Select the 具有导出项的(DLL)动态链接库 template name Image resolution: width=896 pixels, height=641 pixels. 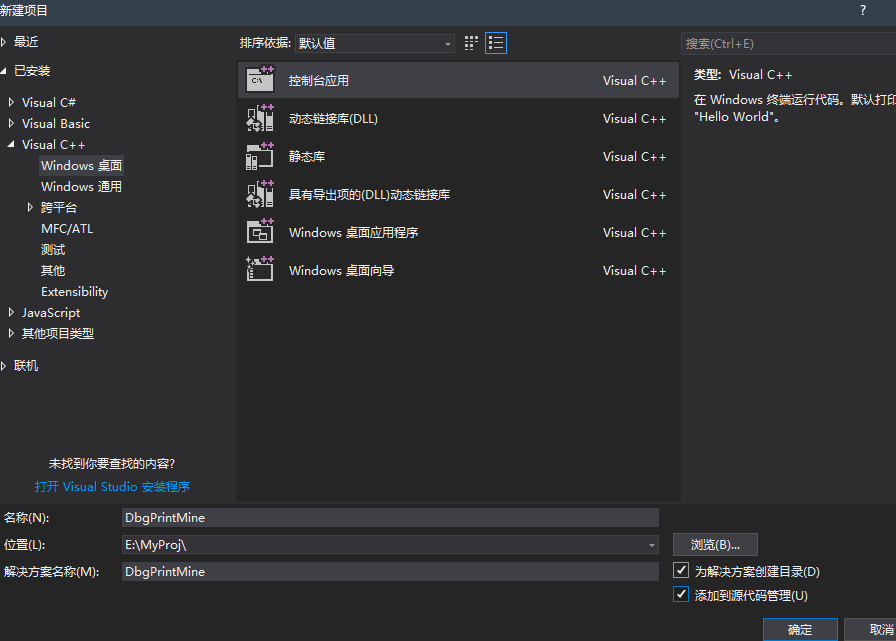(x=369, y=195)
